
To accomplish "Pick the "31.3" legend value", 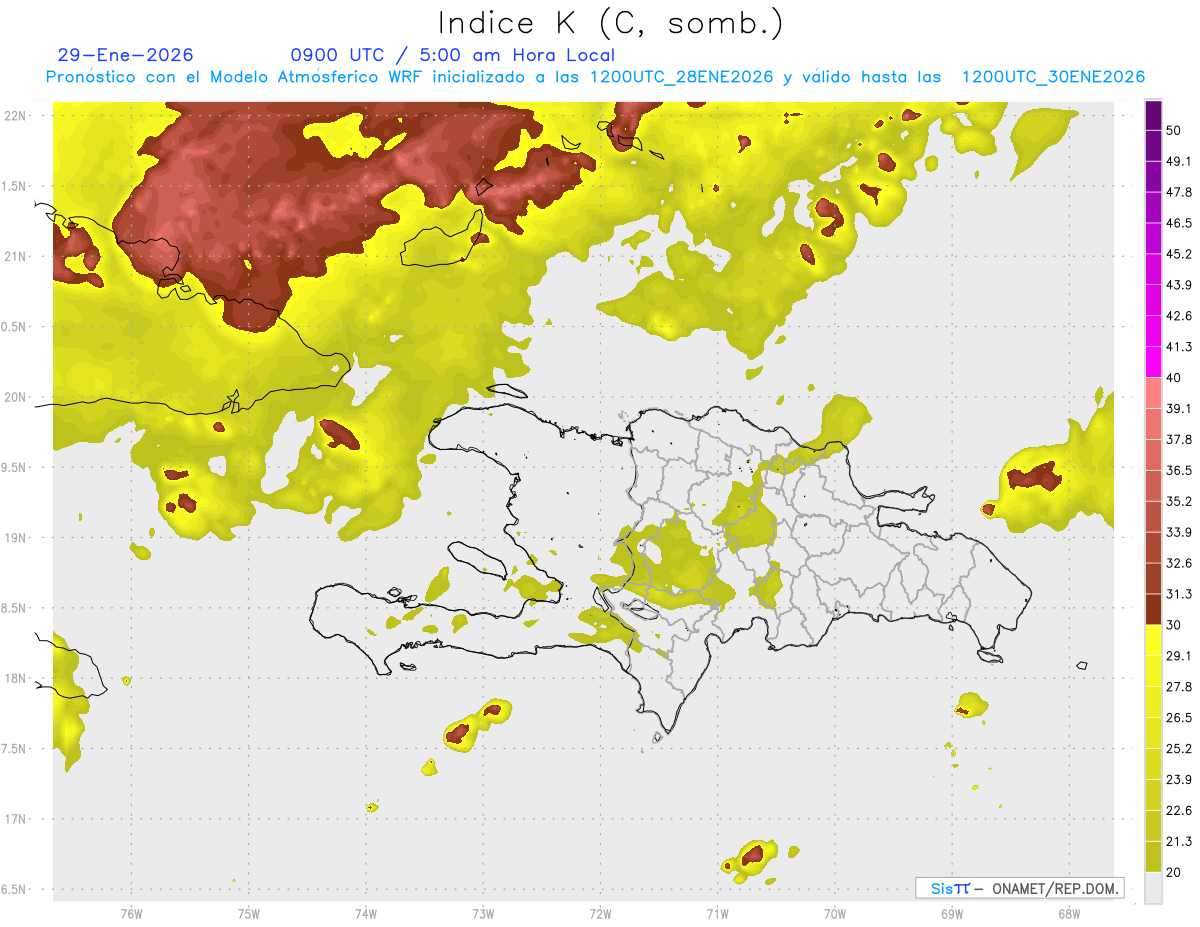I will tap(1178, 594).
